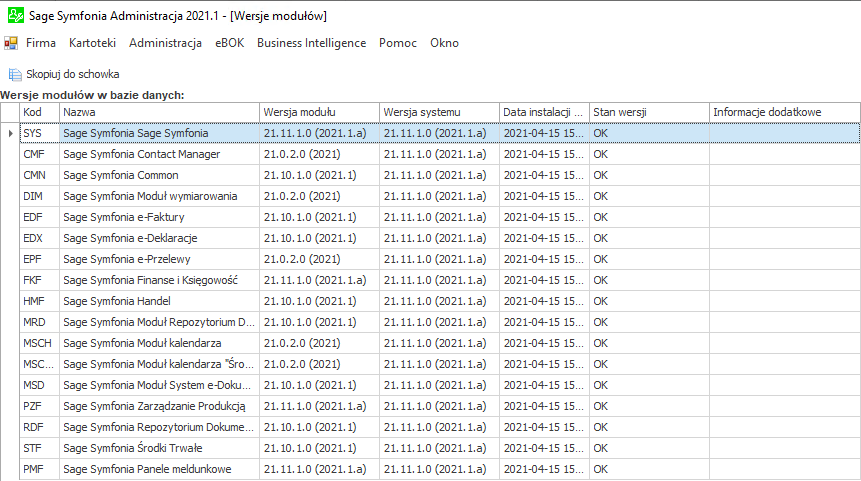Open the Administracja menu
Screen dimensions: 861x481
(x=165, y=43)
